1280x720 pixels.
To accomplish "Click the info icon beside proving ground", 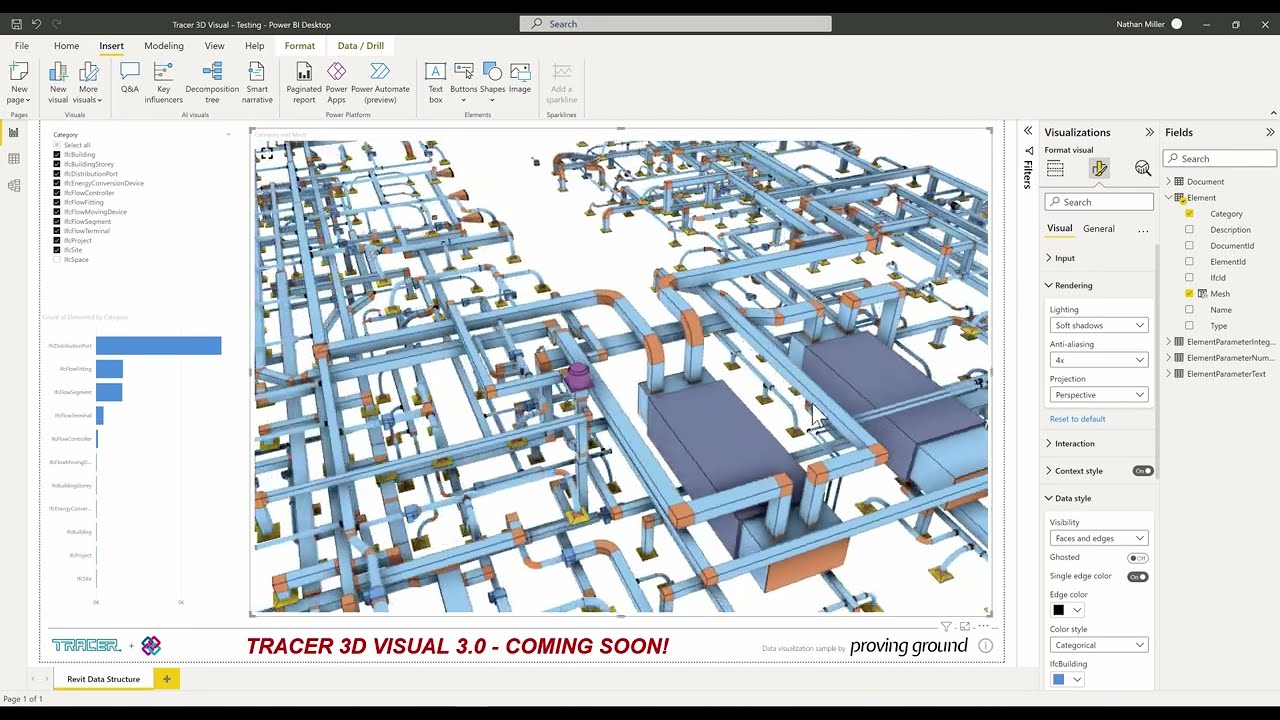I will [985, 646].
